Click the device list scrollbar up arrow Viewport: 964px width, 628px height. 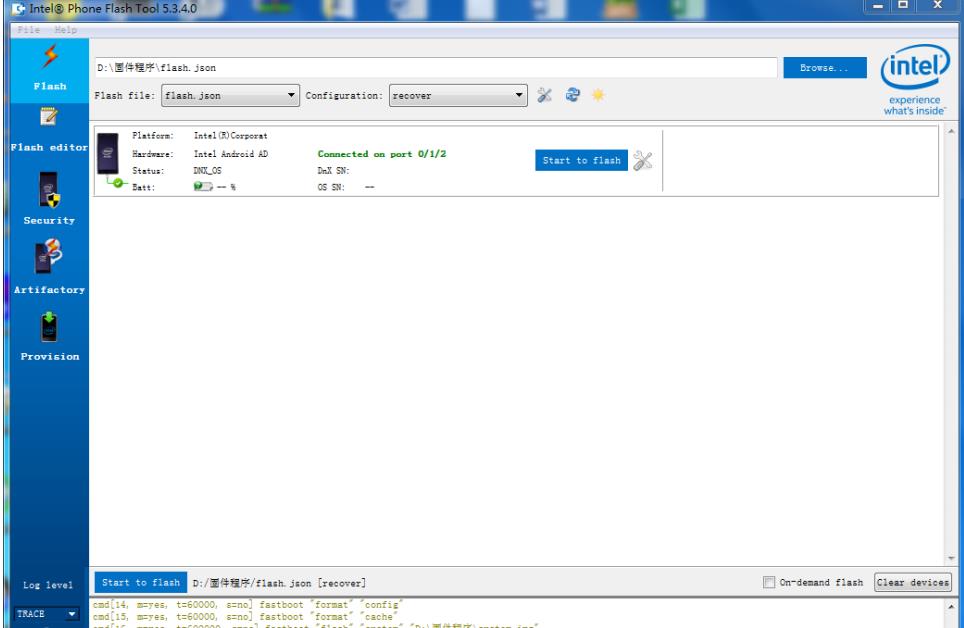point(951,131)
